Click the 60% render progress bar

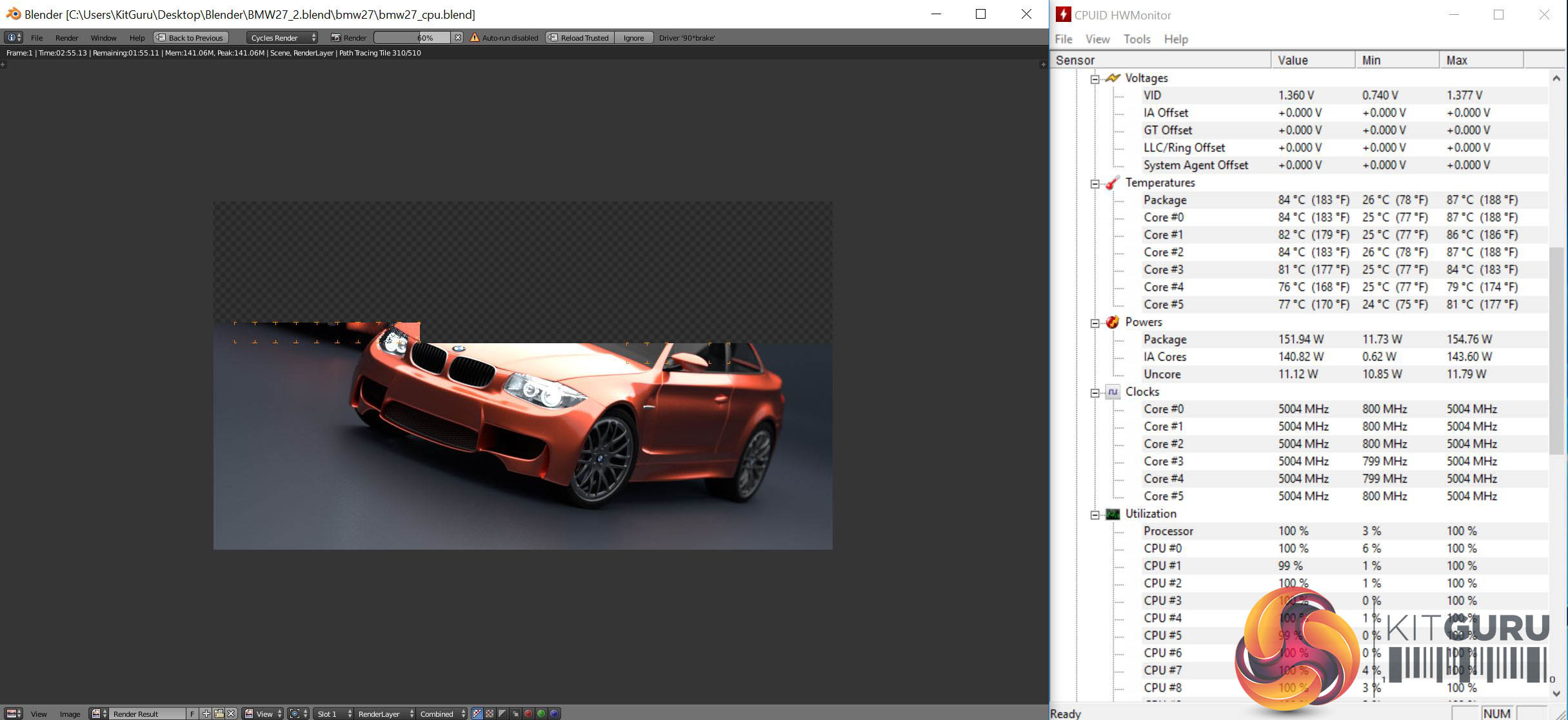(412, 37)
